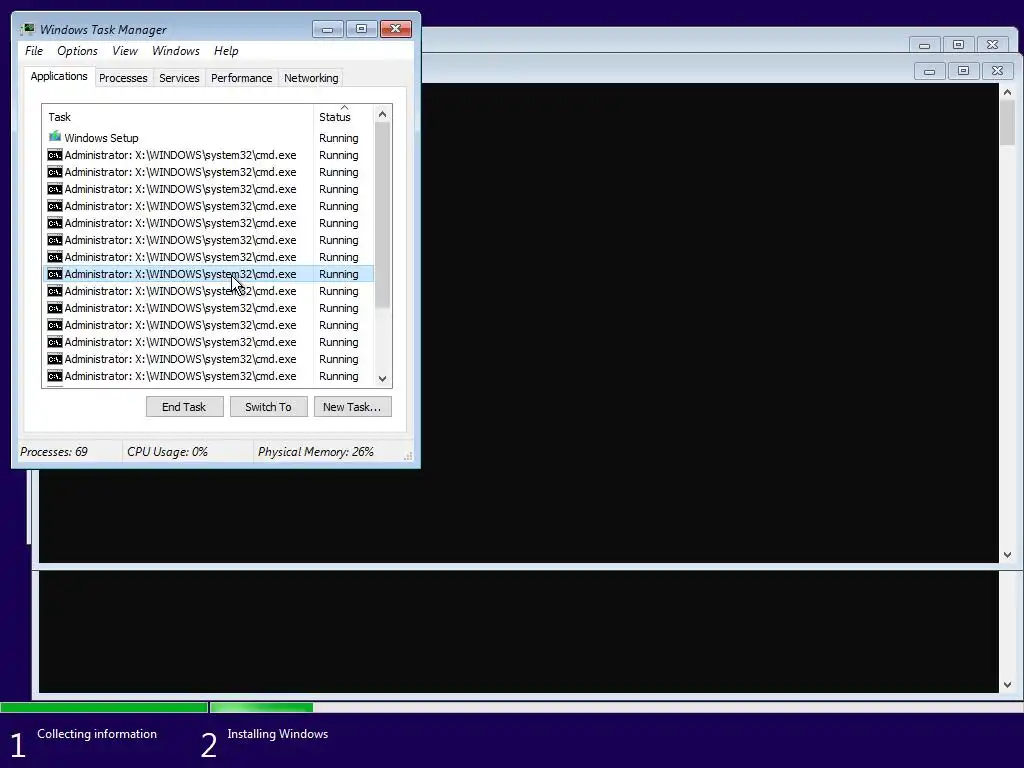Click the highlighted cmd.exe task row
Viewport: 1024px width, 768px height.
(208, 274)
